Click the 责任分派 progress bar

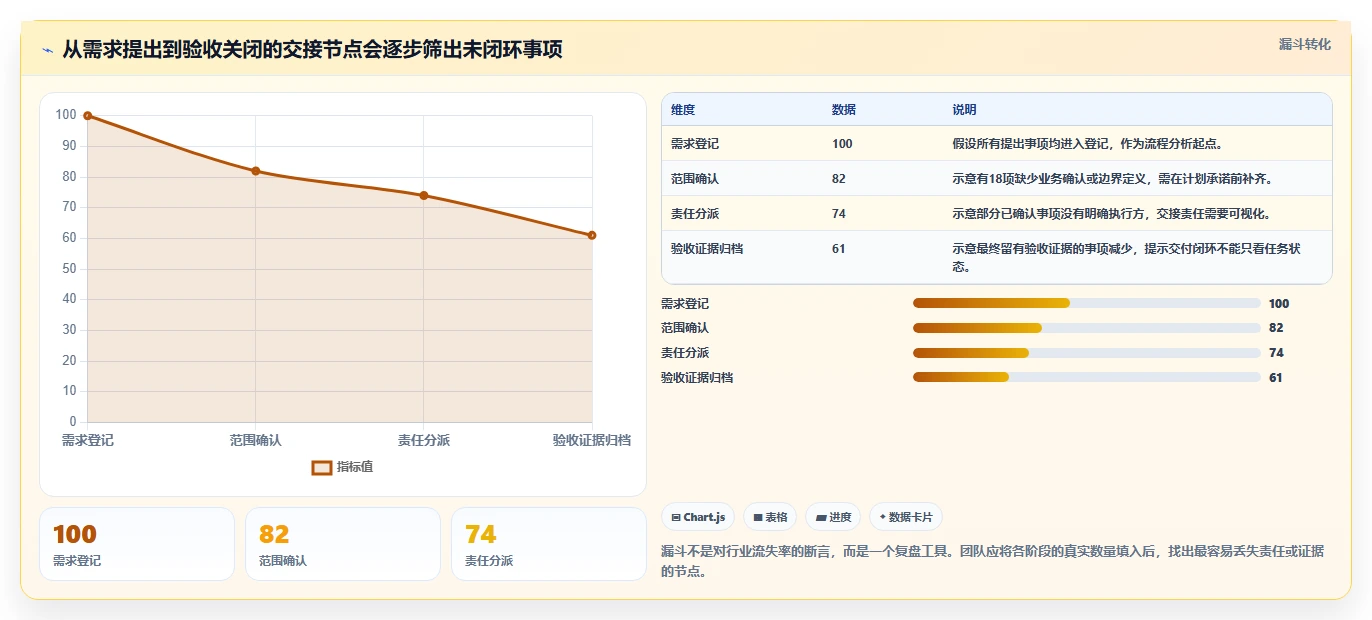(x=1087, y=352)
